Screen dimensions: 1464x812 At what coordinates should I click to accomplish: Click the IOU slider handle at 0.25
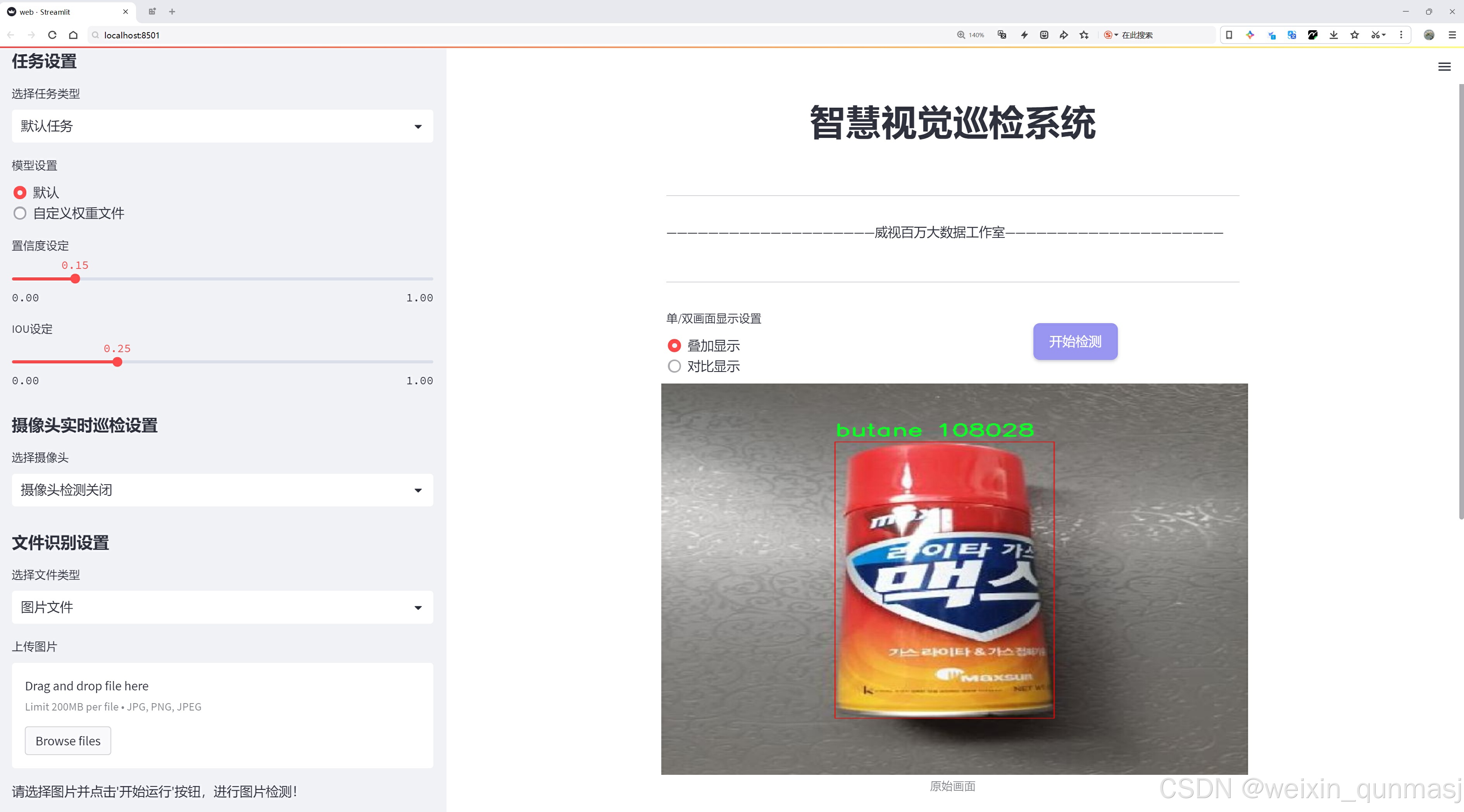(118, 362)
